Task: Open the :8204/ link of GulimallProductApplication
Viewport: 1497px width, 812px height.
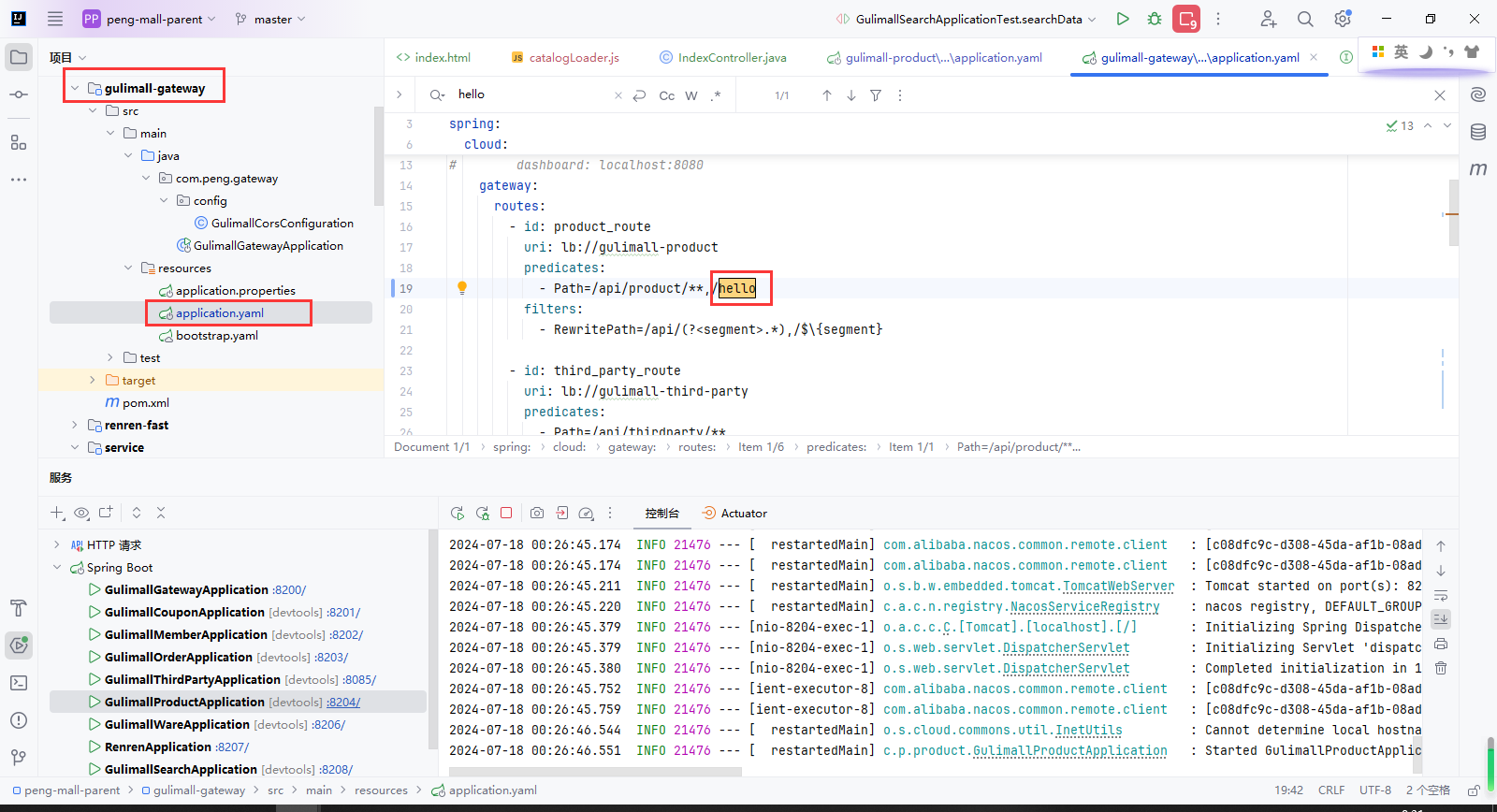Action: (343, 702)
